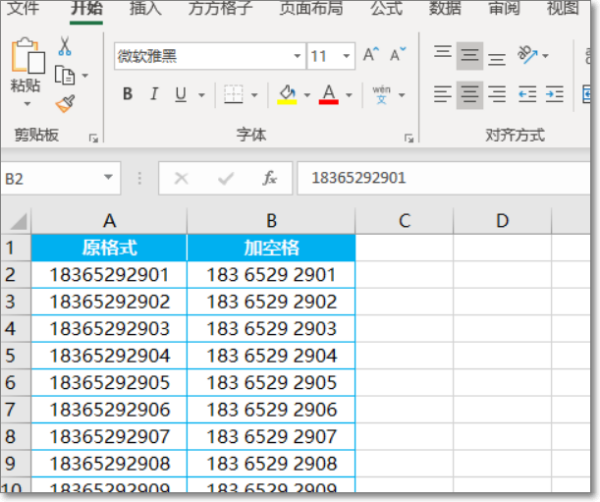This screenshot has width=600, height=502.
Task: Select row 5 header
Action: pos(15,355)
